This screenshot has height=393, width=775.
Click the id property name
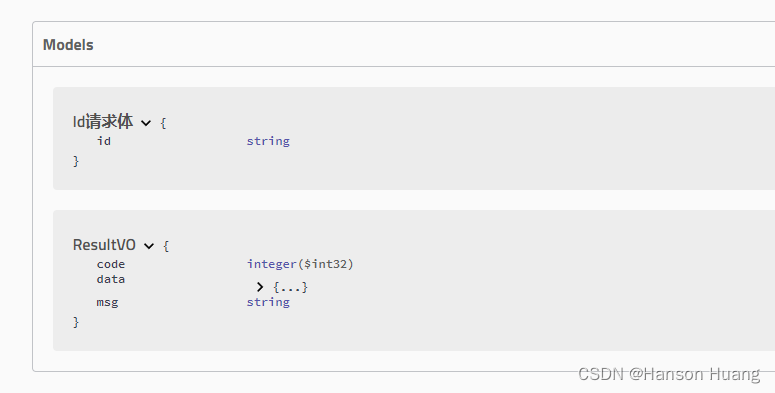pos(104,141)
